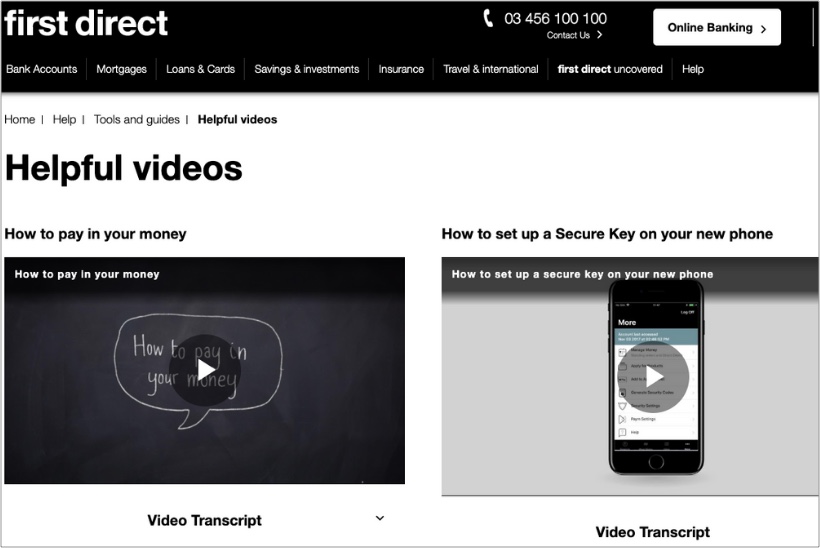The height and width of the screenshot is (548, 820).
Task: Open the Mortgages menu
Action: click(x=121, y=69)
